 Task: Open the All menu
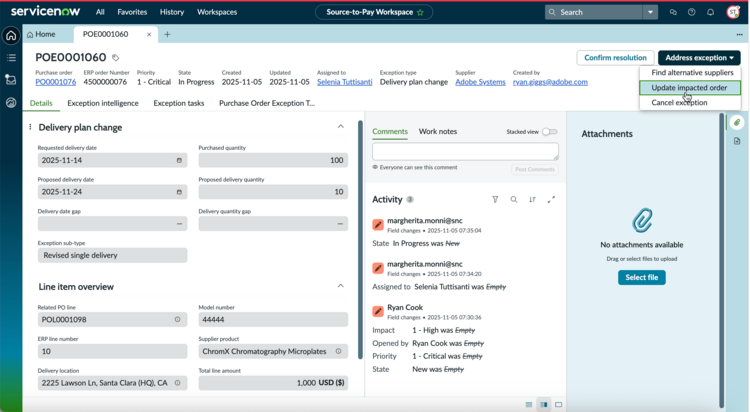(100, 12)
